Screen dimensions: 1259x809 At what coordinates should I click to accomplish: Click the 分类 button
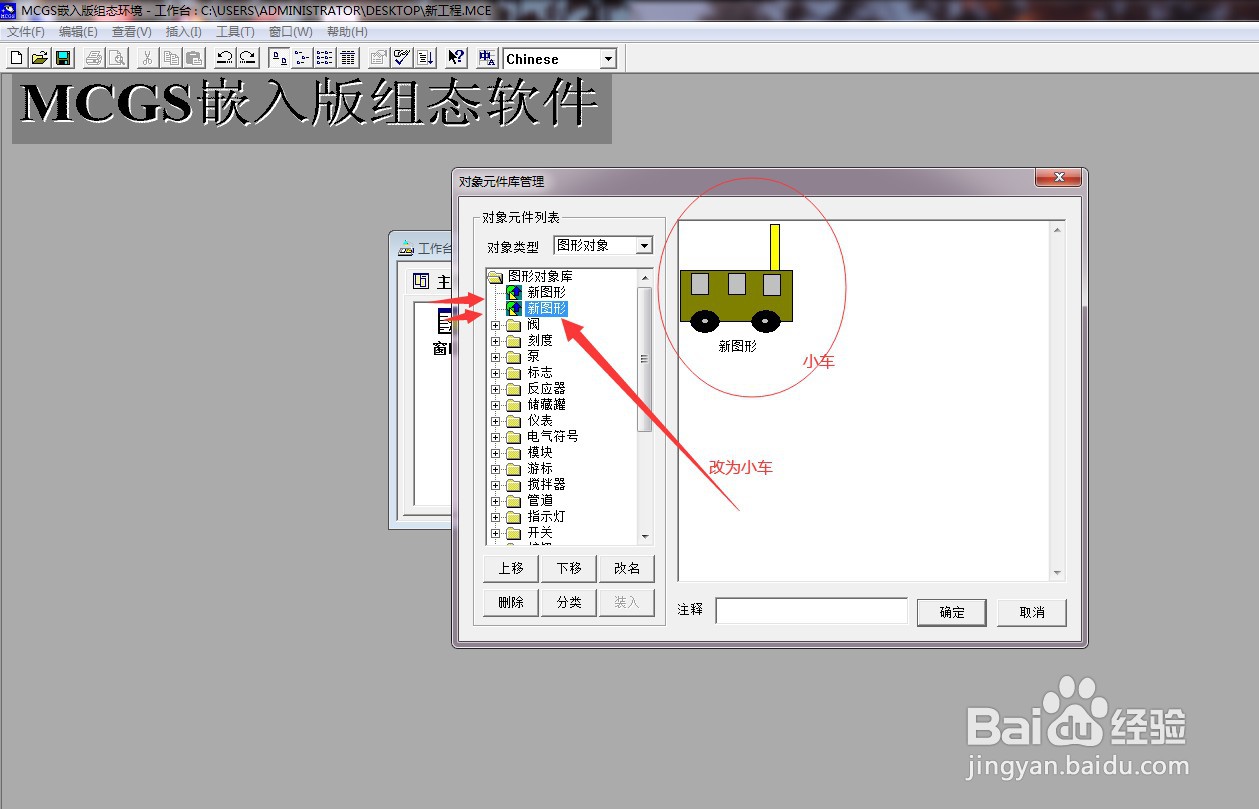pos(569,602)
